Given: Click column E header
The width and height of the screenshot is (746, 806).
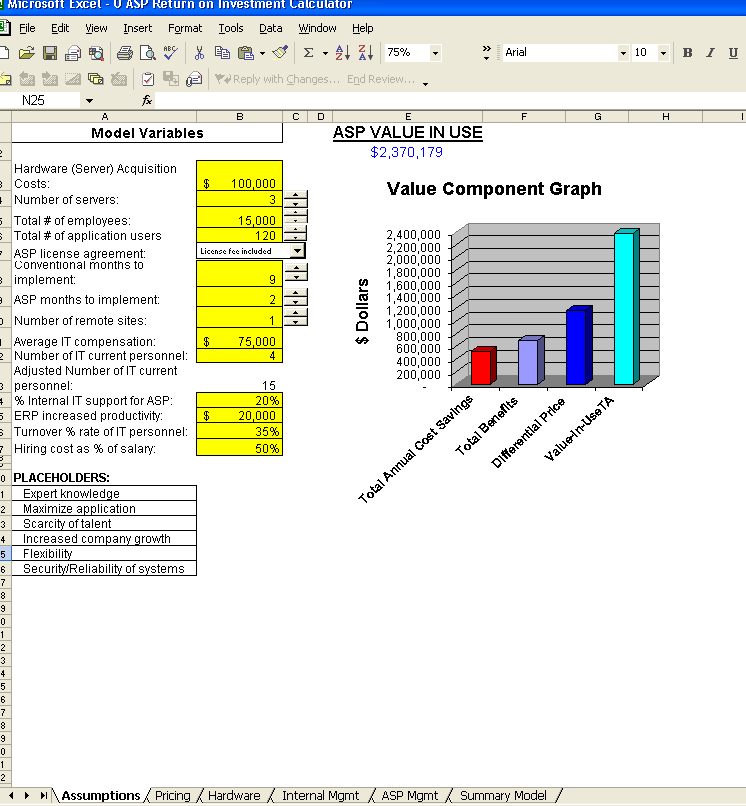Looking at the screenshot, I should [408, 117].
